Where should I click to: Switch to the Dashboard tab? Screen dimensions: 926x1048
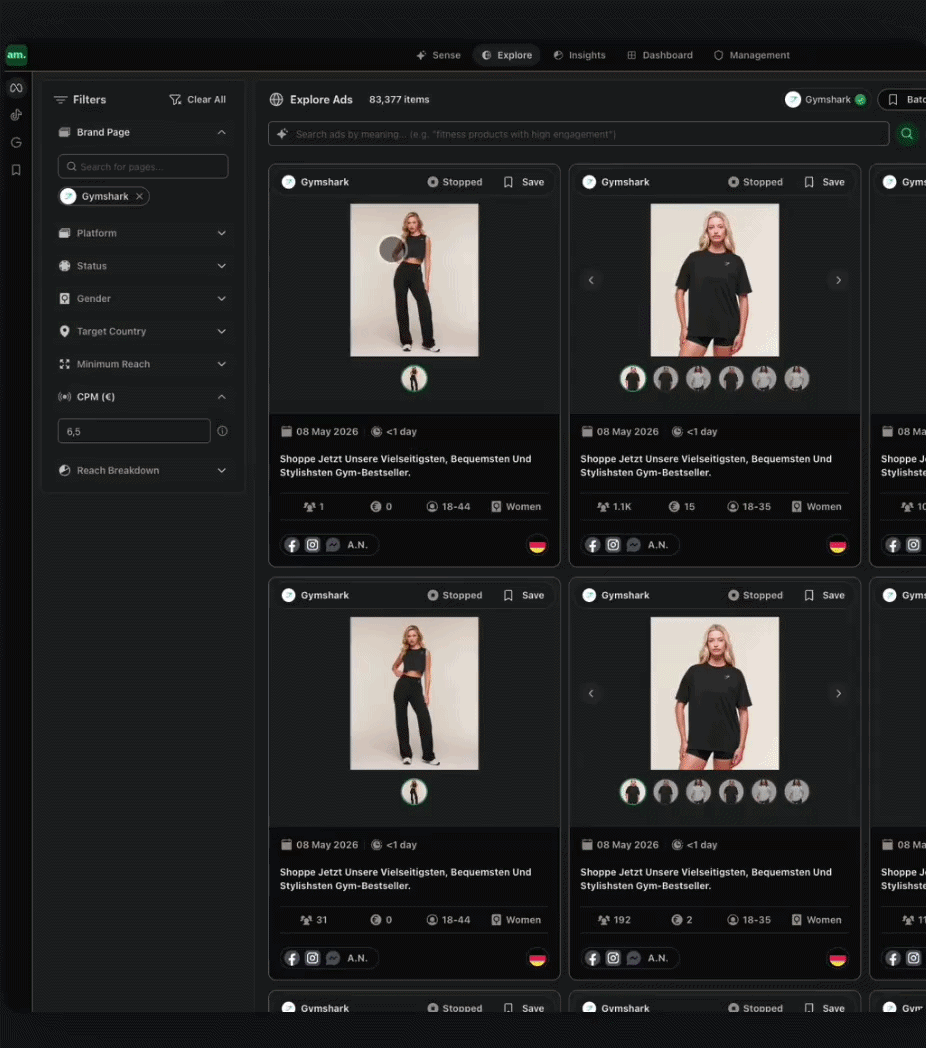coord(659,55)
